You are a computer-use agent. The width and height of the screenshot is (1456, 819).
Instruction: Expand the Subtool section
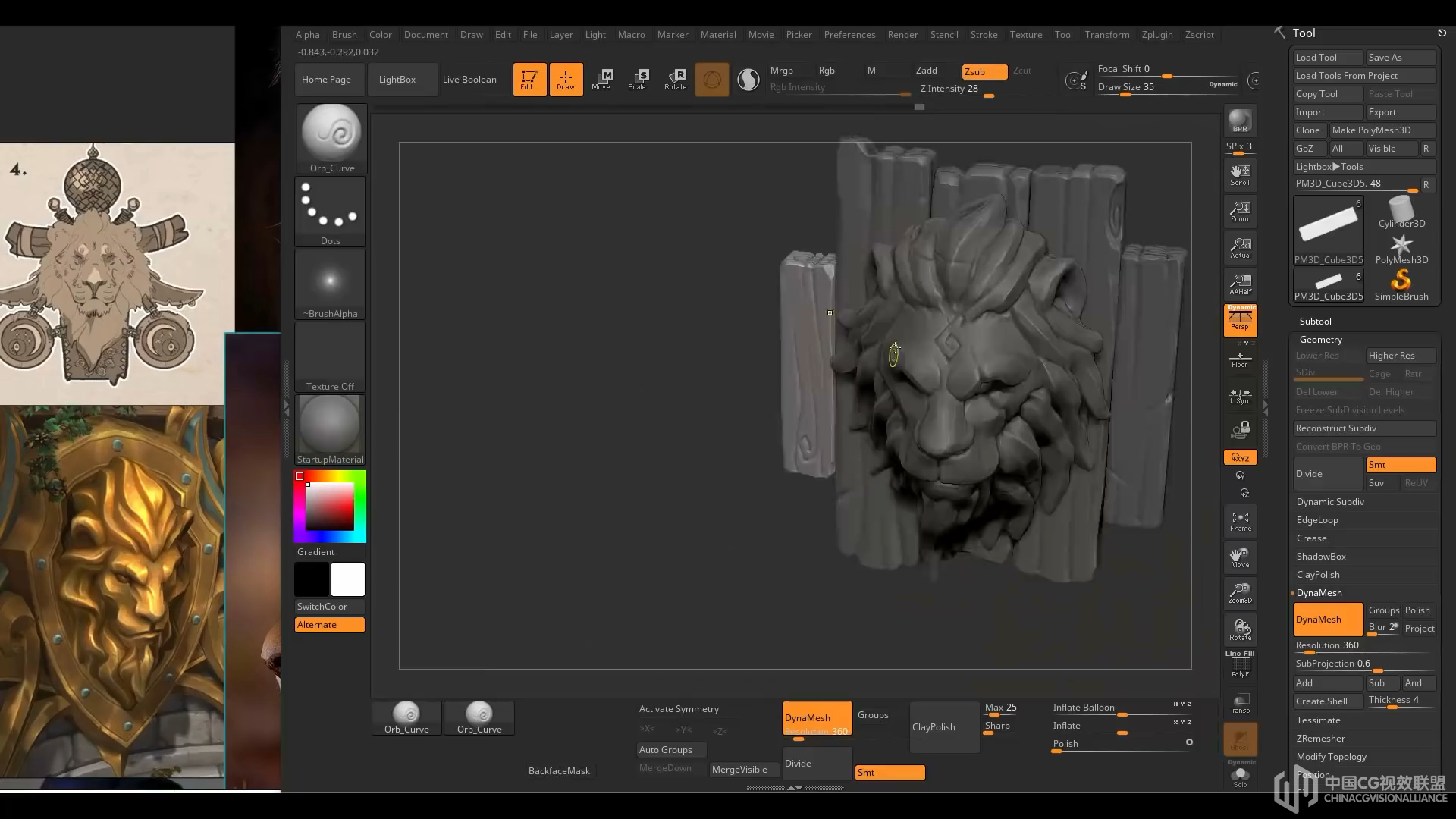(1315, 322)
